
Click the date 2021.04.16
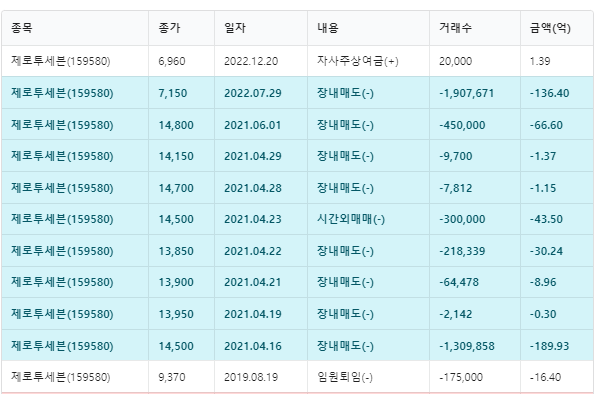click(253, 346)
